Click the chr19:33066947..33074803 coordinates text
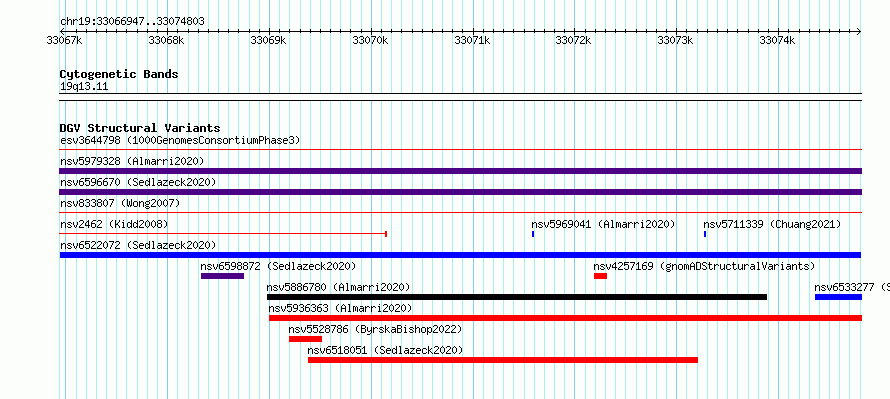The image size is (890, 399). click(x=132, y=22)
